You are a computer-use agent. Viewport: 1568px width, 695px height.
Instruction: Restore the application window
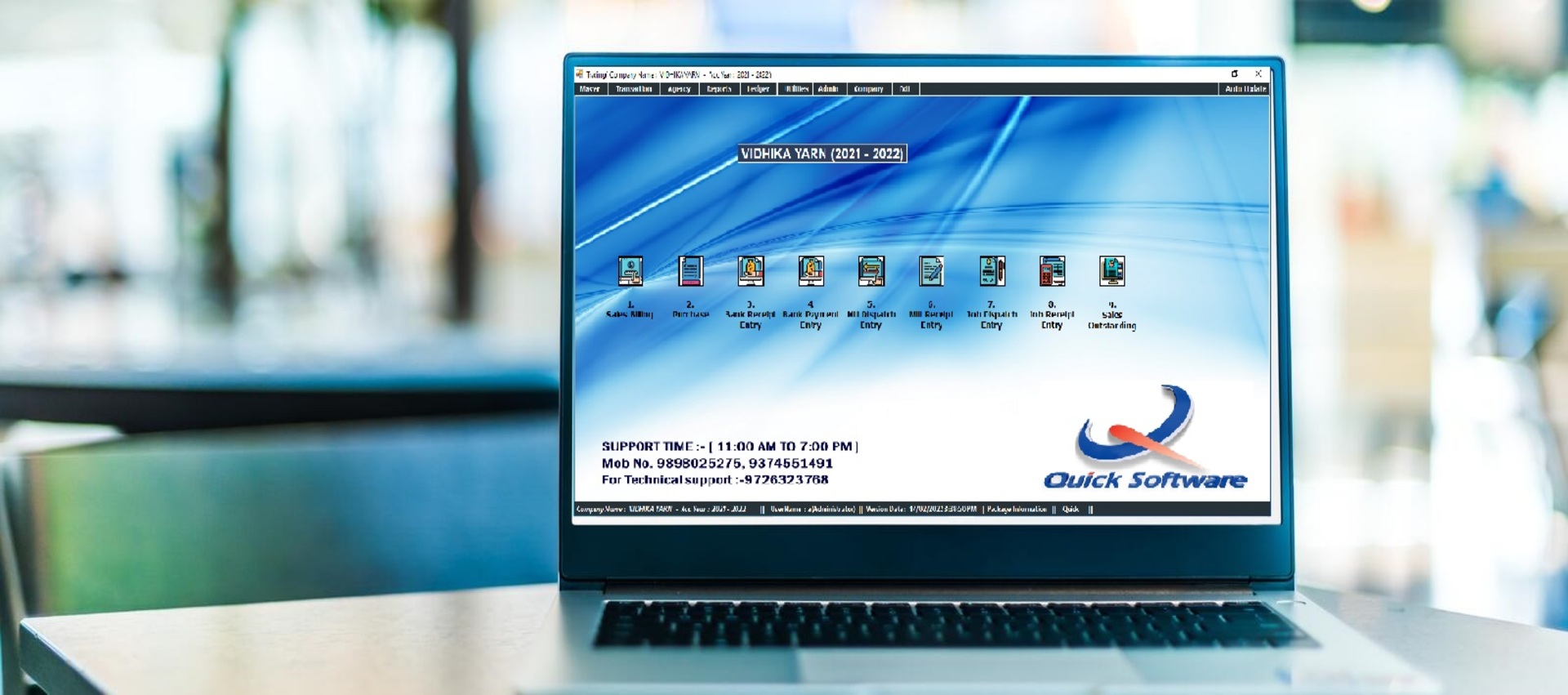click(x=1234, y=74)
